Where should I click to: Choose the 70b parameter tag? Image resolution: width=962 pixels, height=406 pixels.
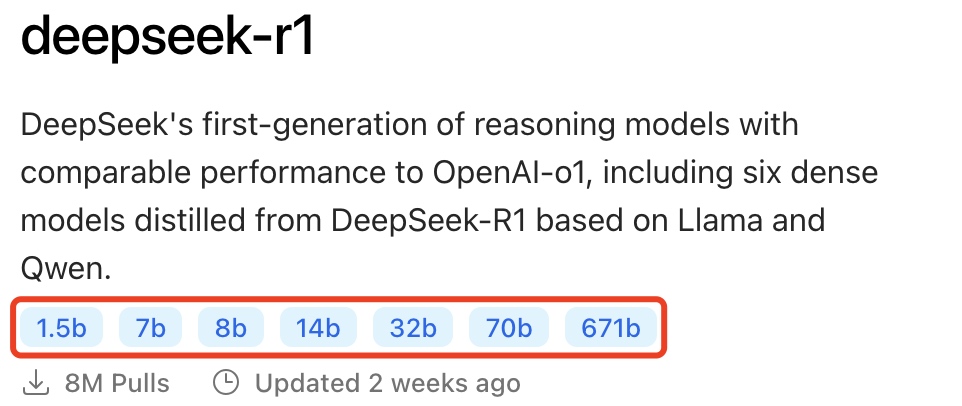coord(509,327)
